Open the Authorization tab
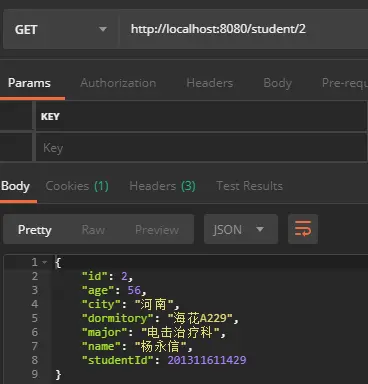The image size is (368, 384). [x=118, y=83]
